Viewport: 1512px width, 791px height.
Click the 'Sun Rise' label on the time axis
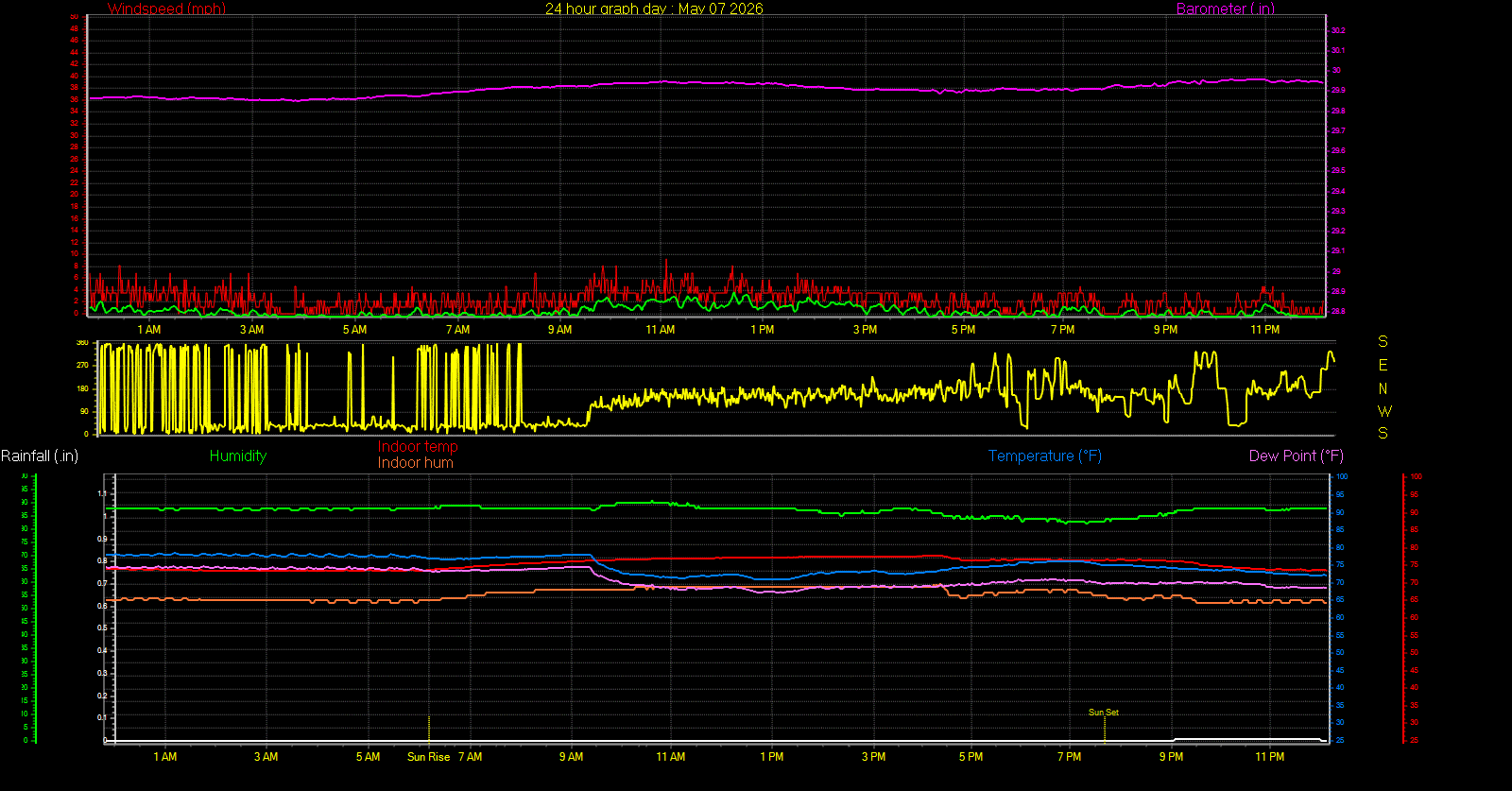click(x=428, y=757)
